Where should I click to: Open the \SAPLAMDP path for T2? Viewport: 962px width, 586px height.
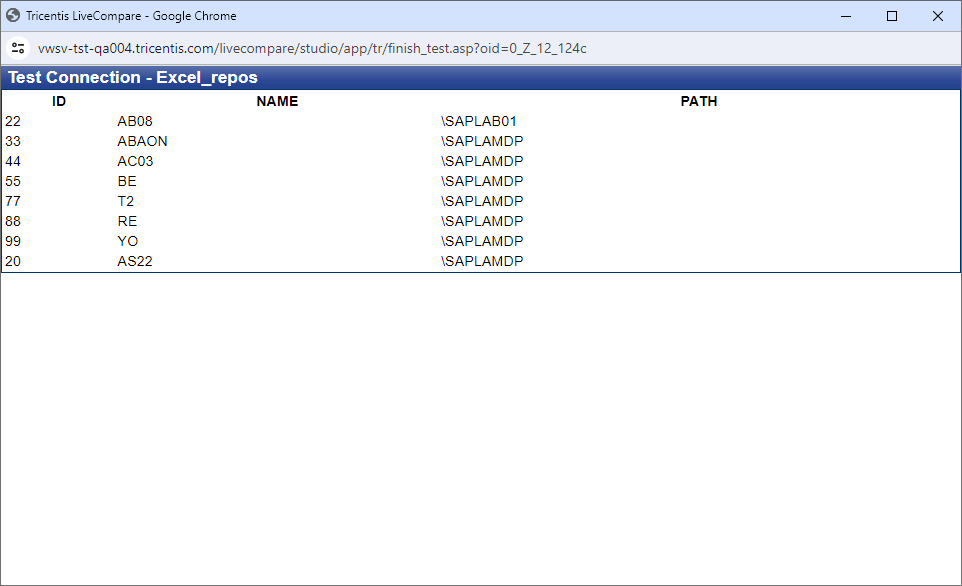point(481,201)
